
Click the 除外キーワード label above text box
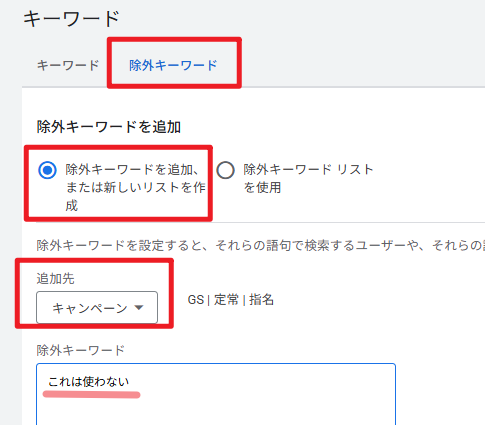[81, 350]
